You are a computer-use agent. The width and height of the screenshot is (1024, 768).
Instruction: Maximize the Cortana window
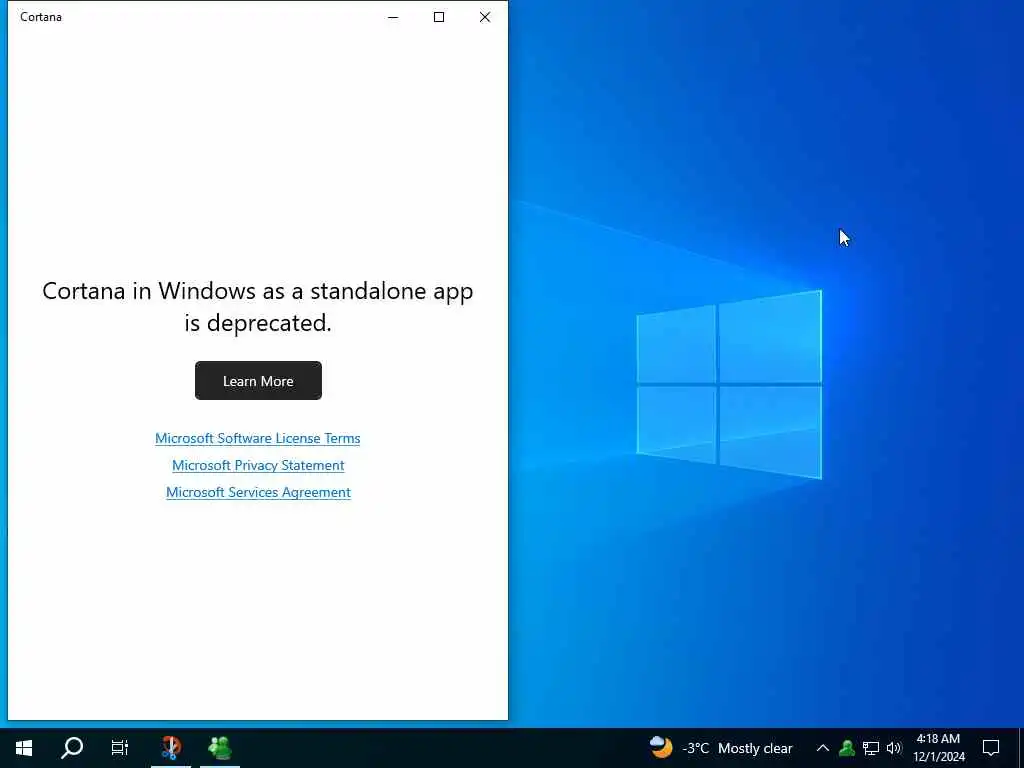(439, 17)
